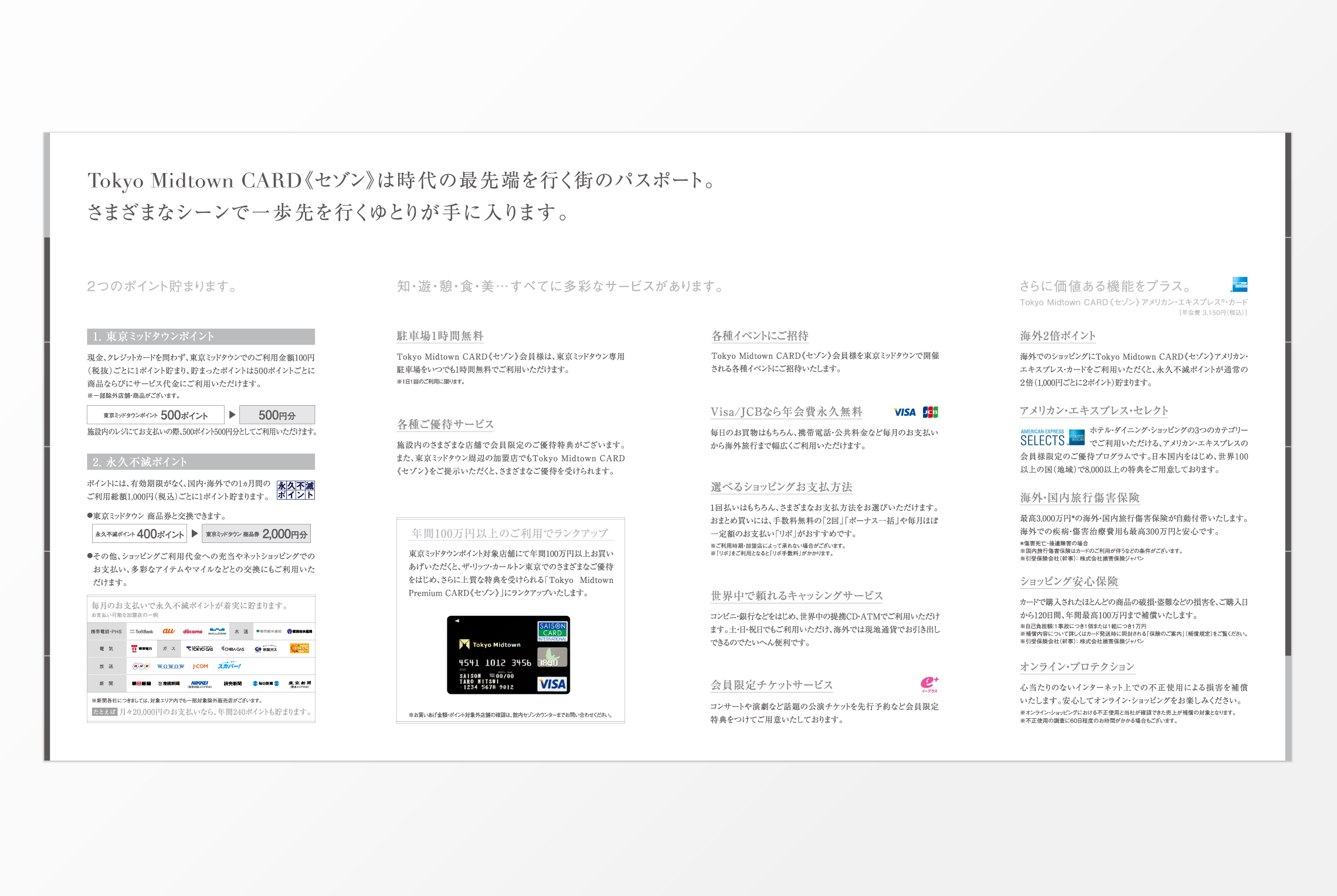The height and width of the screenshot is (896, 1337).
Task: Click the WOWOW logo
Action: 171,666
